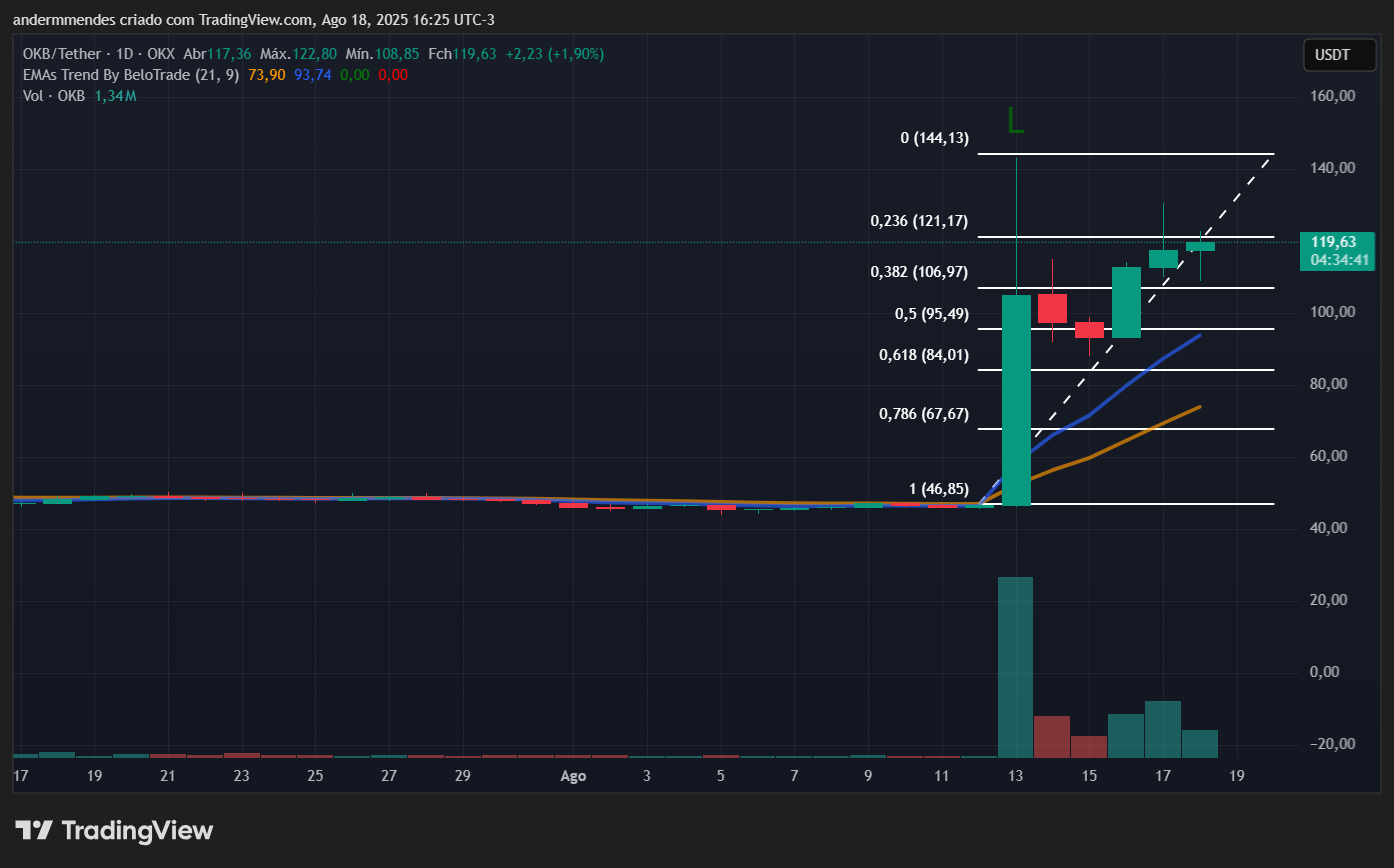The width and height of the screenshot is (1394, 868).
Task: Click the large green candle on day 13
Action: [x=1016, y=400]
